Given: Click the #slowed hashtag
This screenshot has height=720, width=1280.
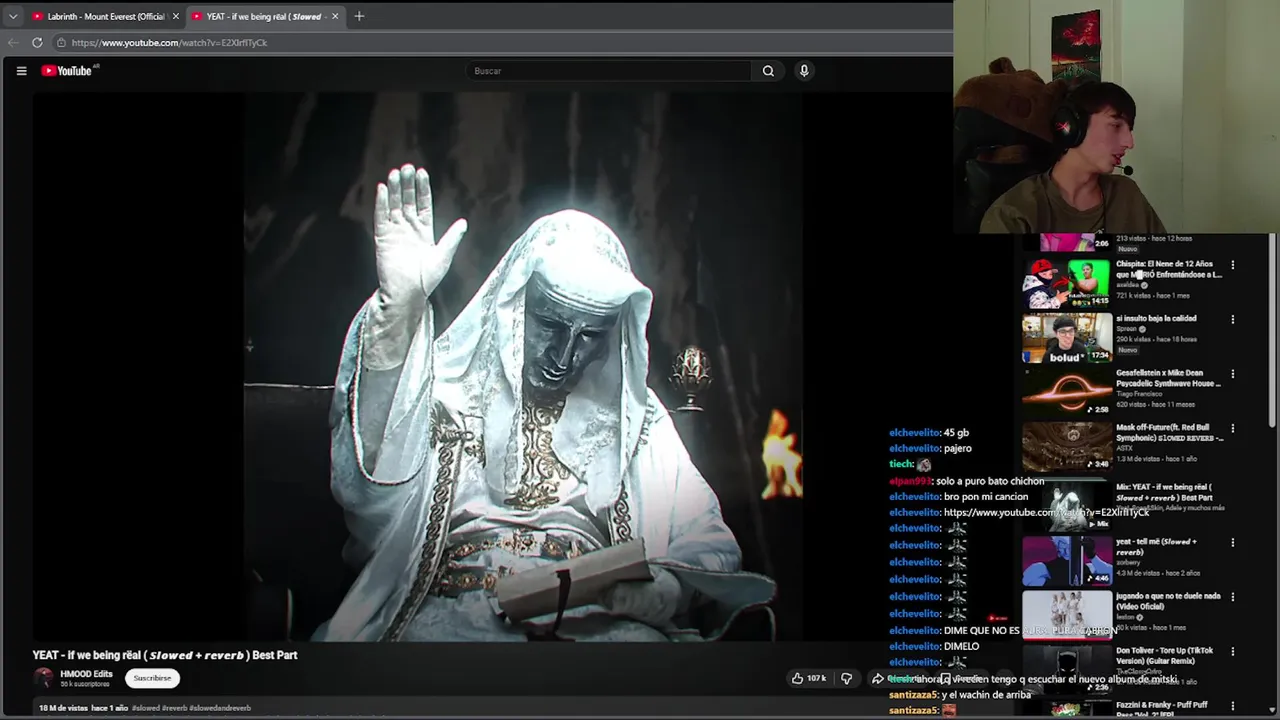Looking at the screenshot, I should pos(145,708).
